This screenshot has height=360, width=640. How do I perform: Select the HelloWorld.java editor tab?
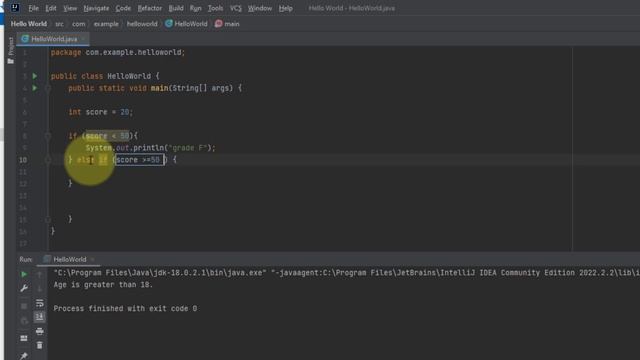pos(53,39)
